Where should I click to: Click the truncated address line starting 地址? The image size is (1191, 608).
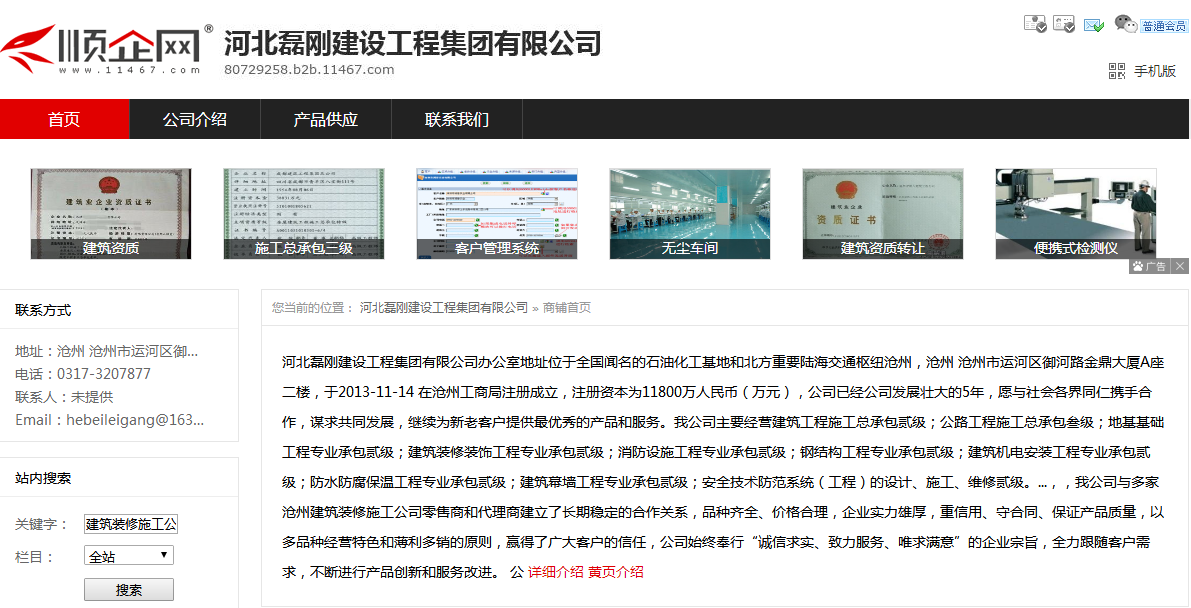pyautogui.click(x=106, y=351)
